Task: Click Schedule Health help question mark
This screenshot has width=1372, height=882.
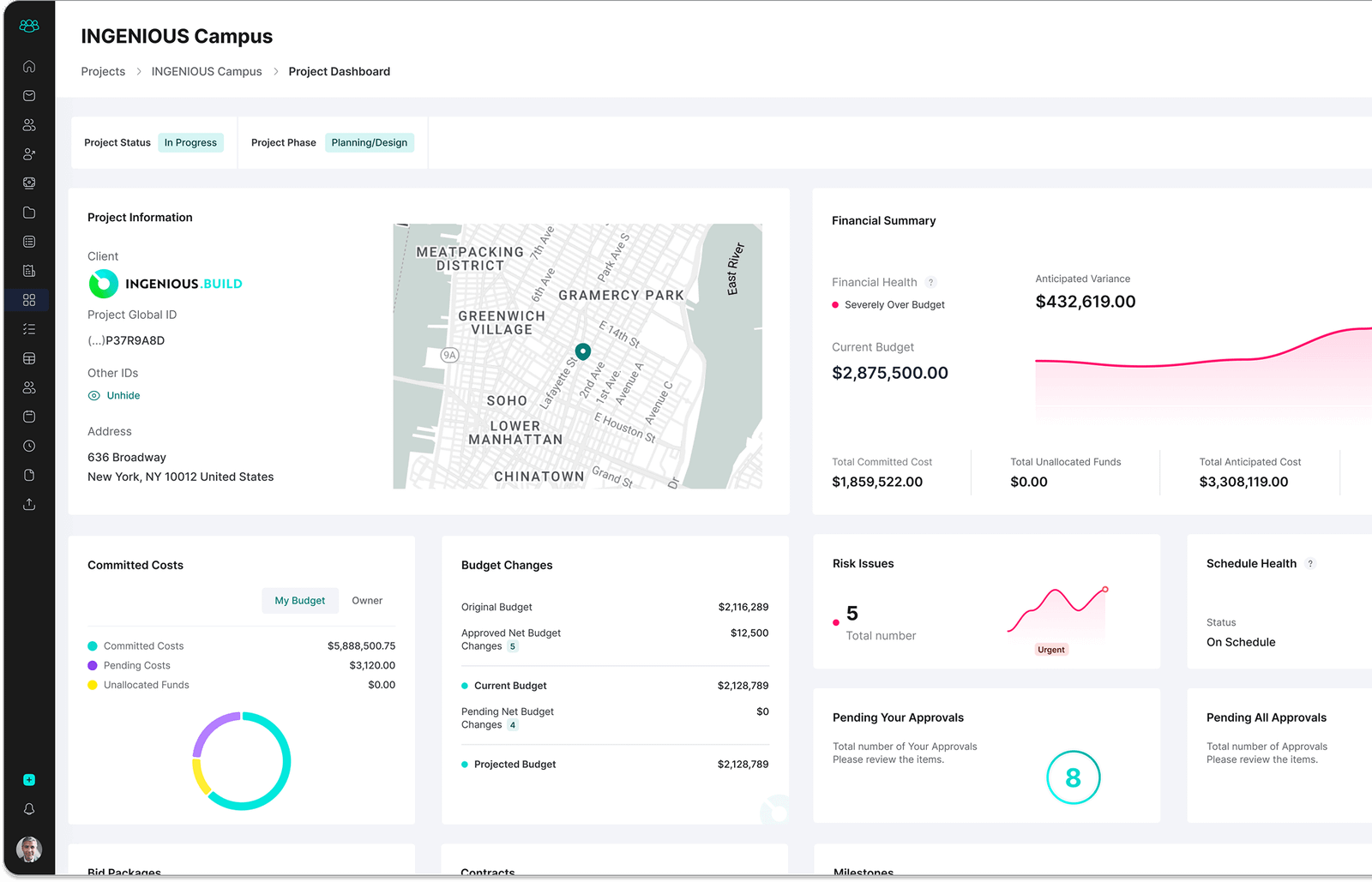Action: (1310, 563)
